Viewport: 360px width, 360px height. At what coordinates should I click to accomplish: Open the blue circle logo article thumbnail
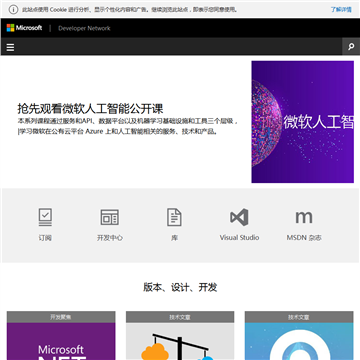[299, 341]
